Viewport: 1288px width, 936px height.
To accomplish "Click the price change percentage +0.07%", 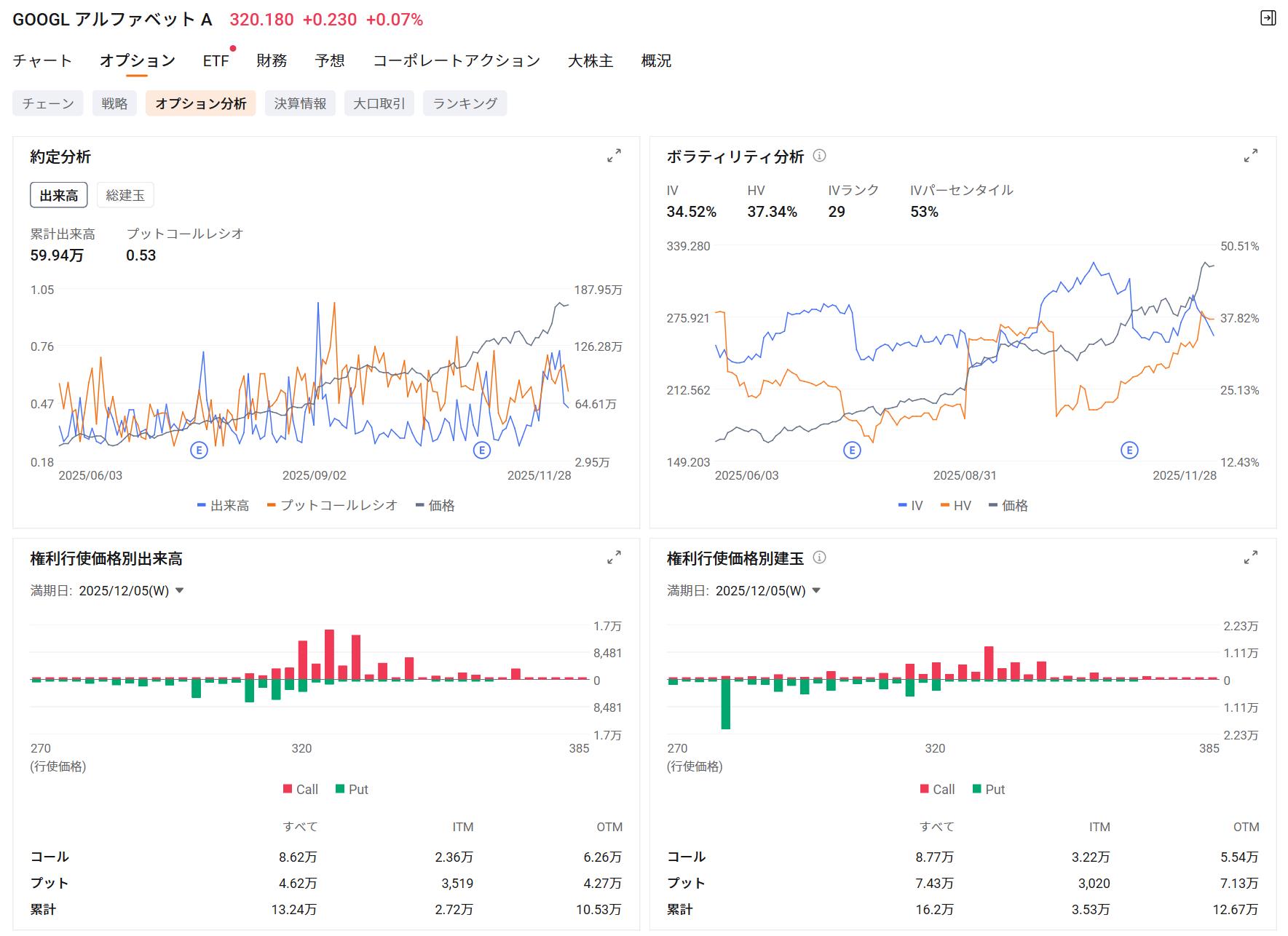I will [395, 20].
